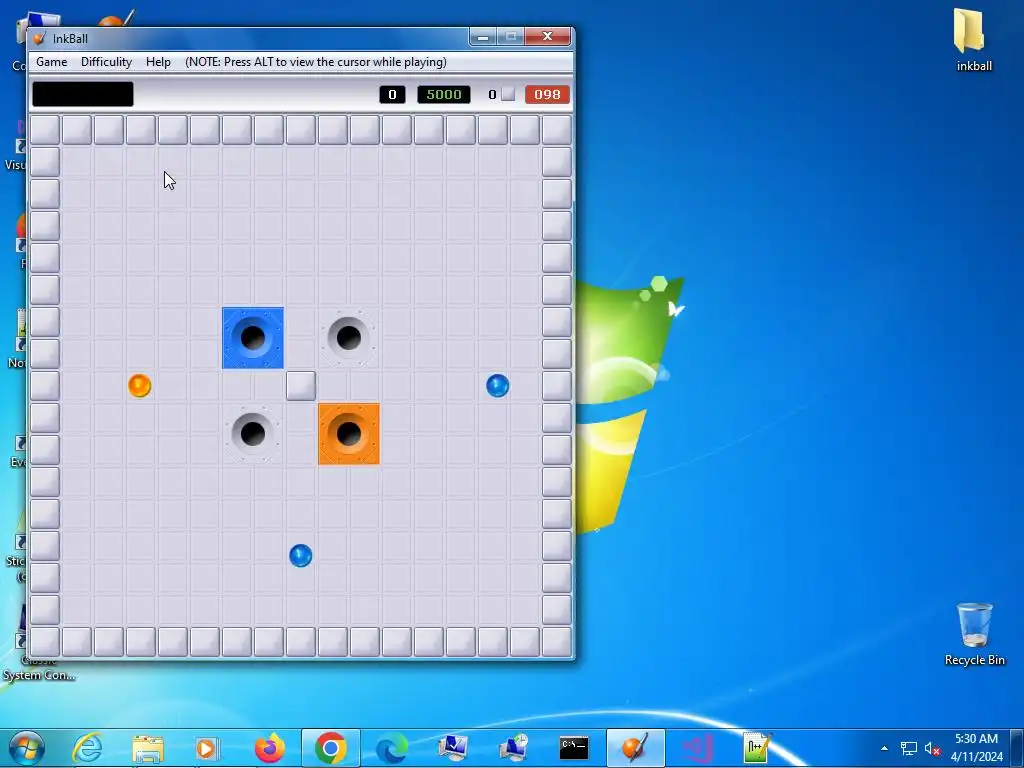Click the muted volume tray icon
This screenshot has width=1024, height=768.
click(933, 748)
